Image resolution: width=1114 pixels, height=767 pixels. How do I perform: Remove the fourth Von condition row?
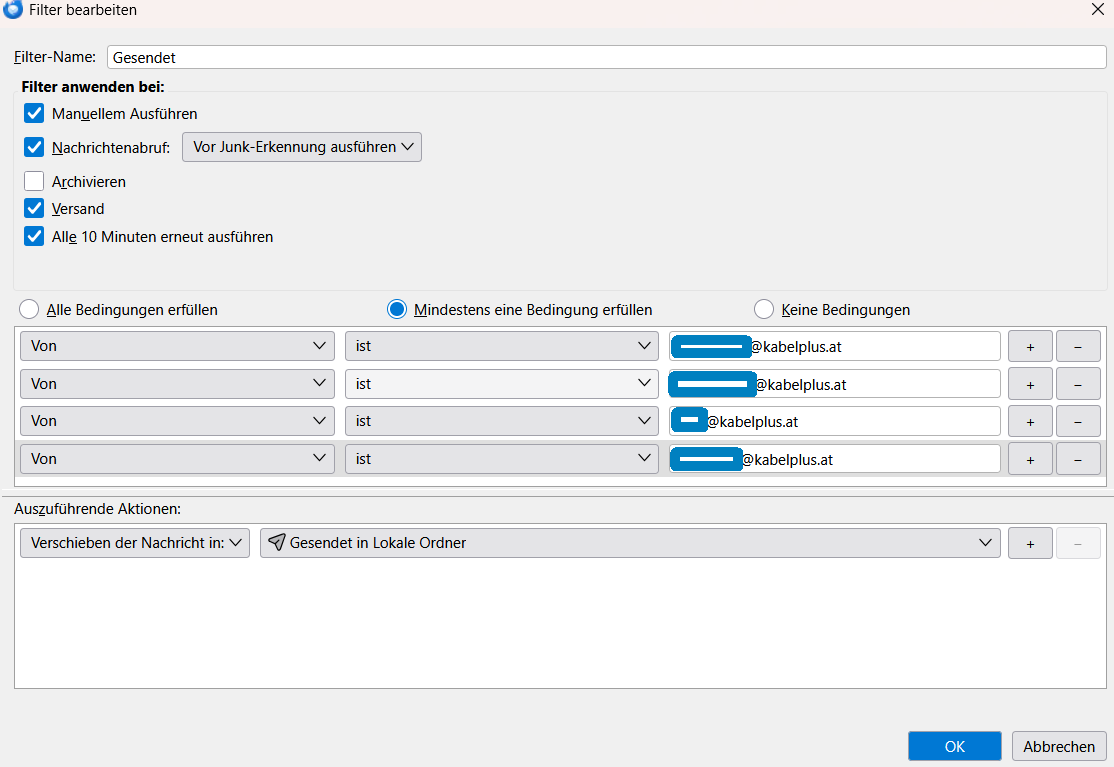pyautogui.click(x=1078, y=459)
